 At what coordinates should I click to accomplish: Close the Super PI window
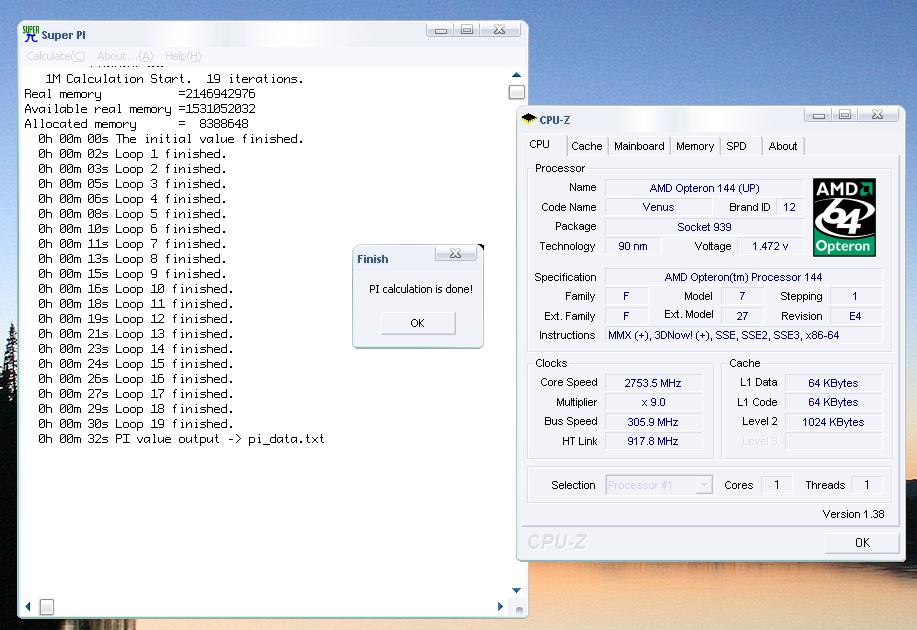[500, 30]
